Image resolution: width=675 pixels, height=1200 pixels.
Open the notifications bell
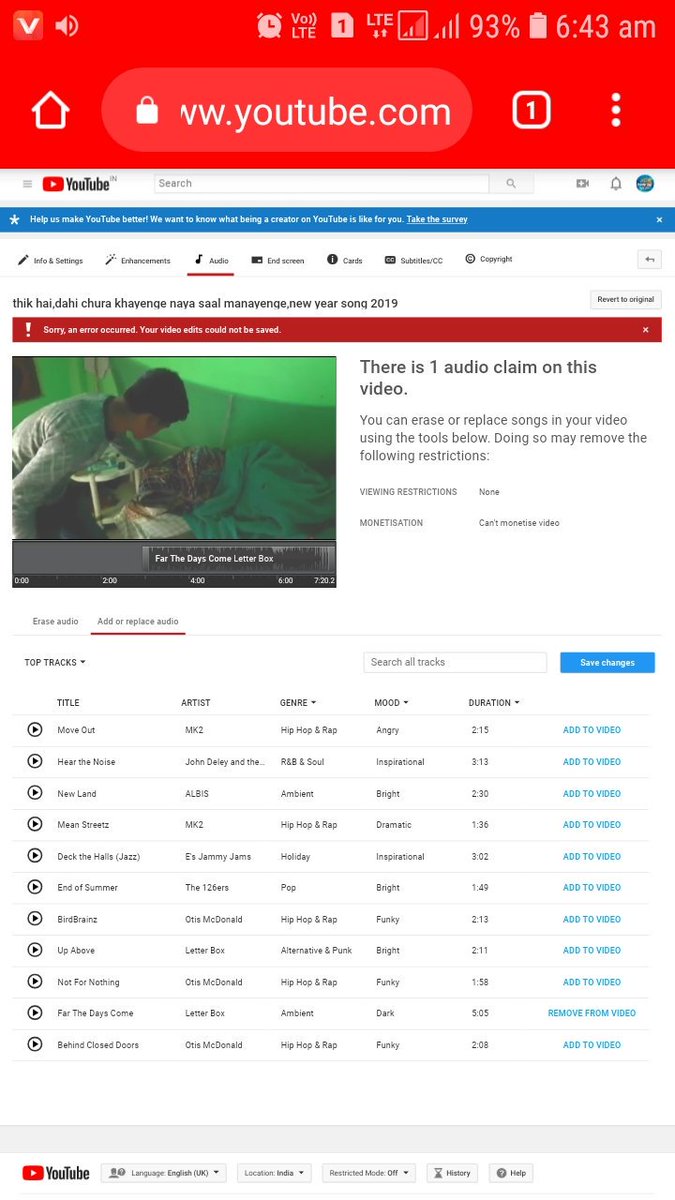[x=616, y=184]
